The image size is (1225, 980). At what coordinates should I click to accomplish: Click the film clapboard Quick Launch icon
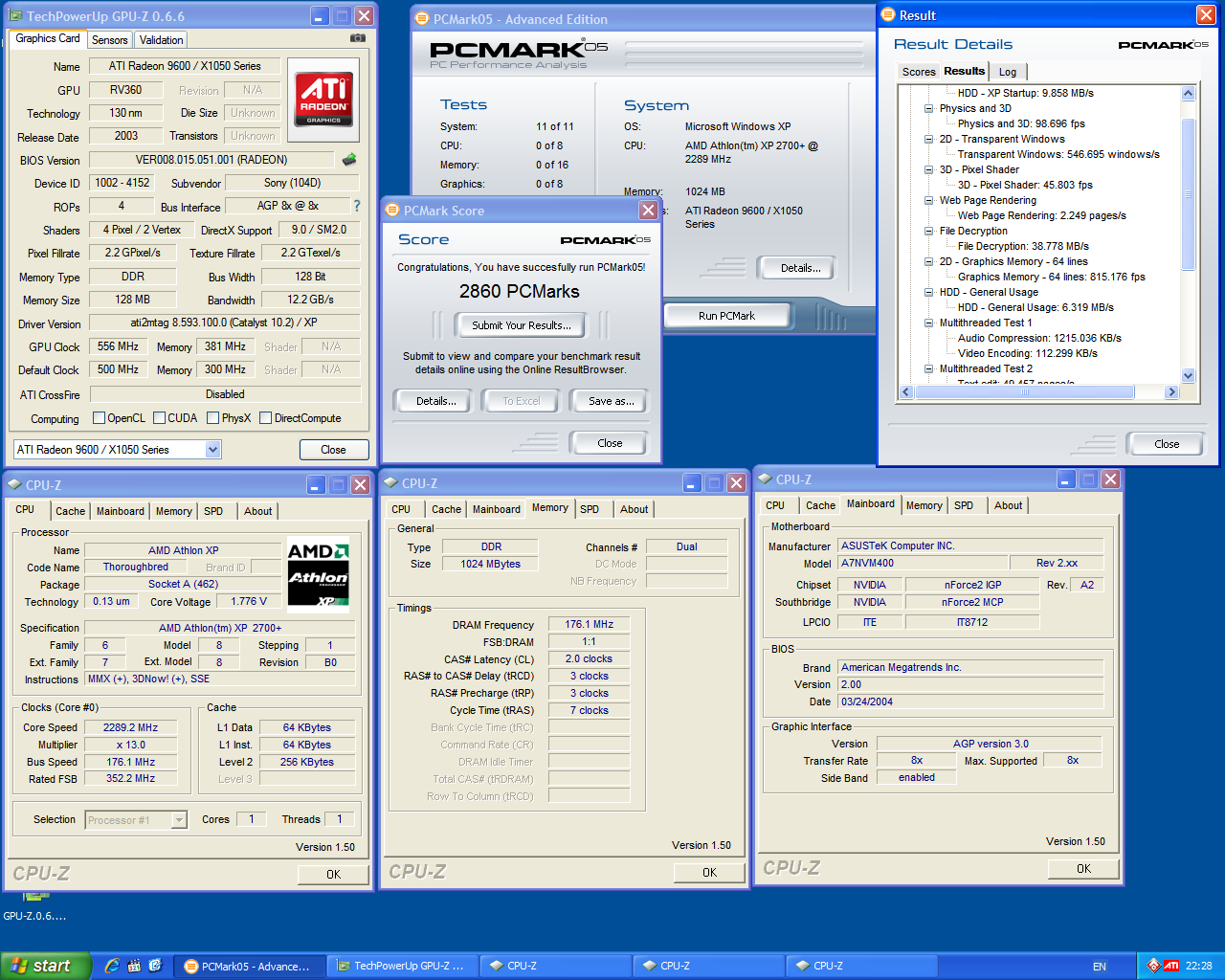(134, 966)
